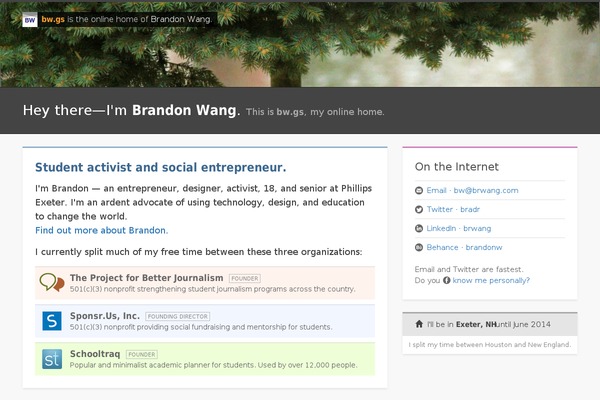Open The Project for Better Journalism title
This screenshot has height=400, width=600.
147,278
